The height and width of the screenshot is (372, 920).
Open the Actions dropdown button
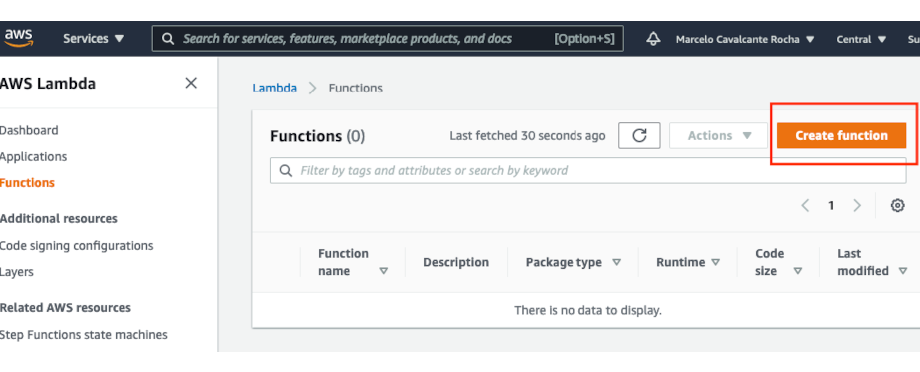pos(719,136)
